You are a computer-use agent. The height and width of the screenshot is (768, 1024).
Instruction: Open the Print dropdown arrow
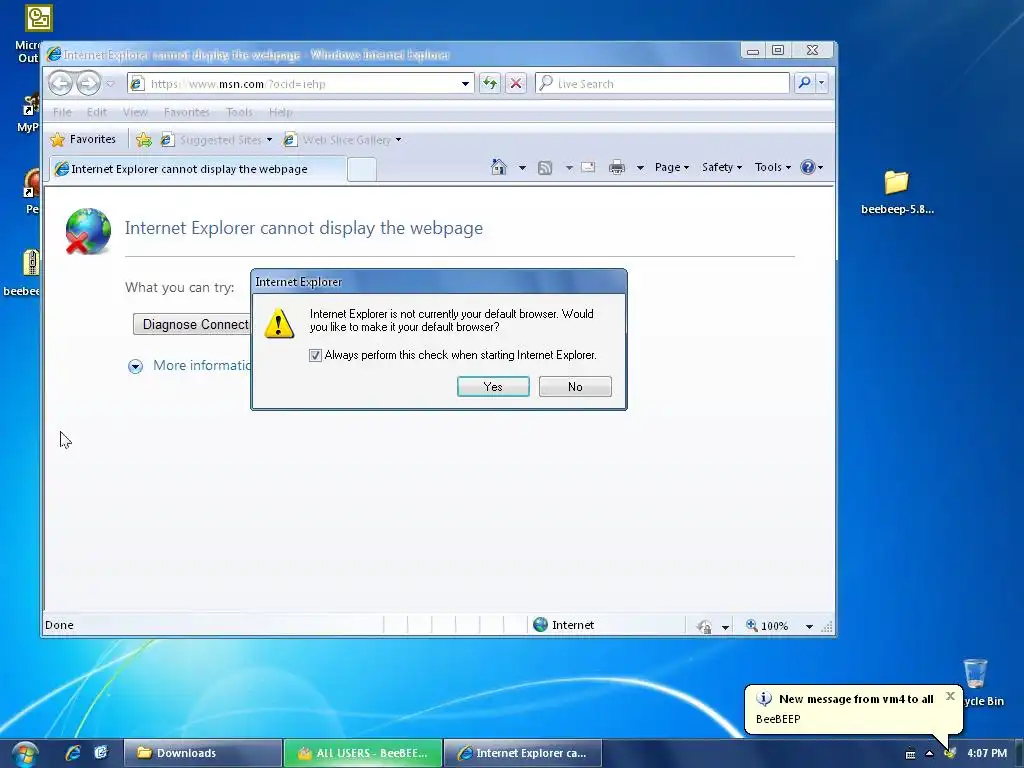(640, 168)
